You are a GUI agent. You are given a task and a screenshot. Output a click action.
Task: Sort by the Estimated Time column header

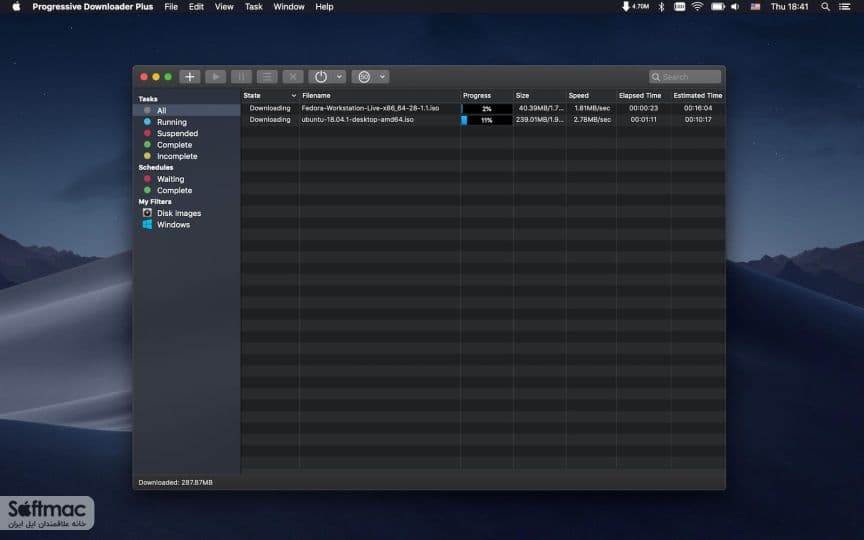tap(698, 95)
